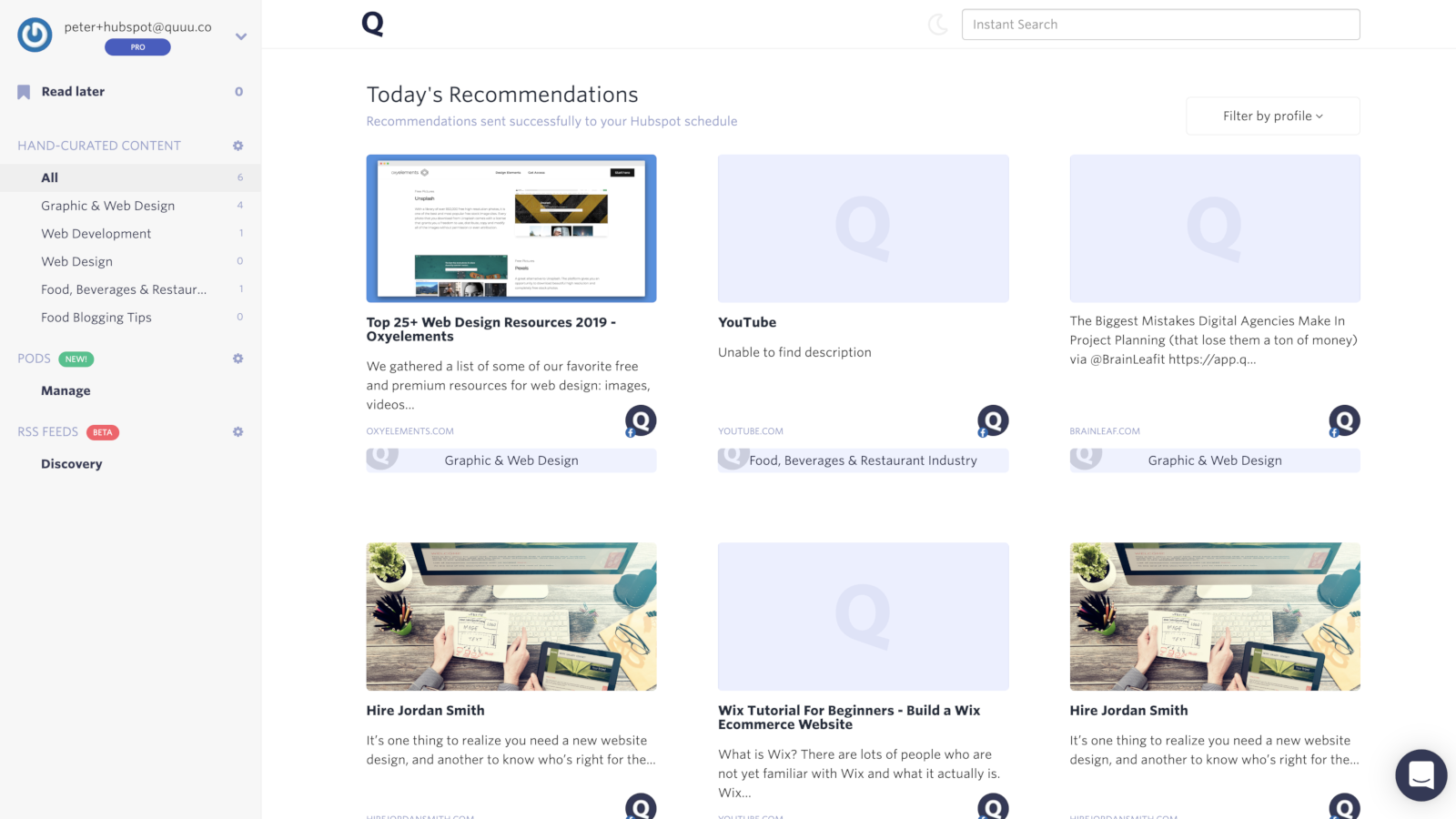Click profile icon on BrainLeaf card
This screenshot has height=819, width=1456.
coord(1344,420)
